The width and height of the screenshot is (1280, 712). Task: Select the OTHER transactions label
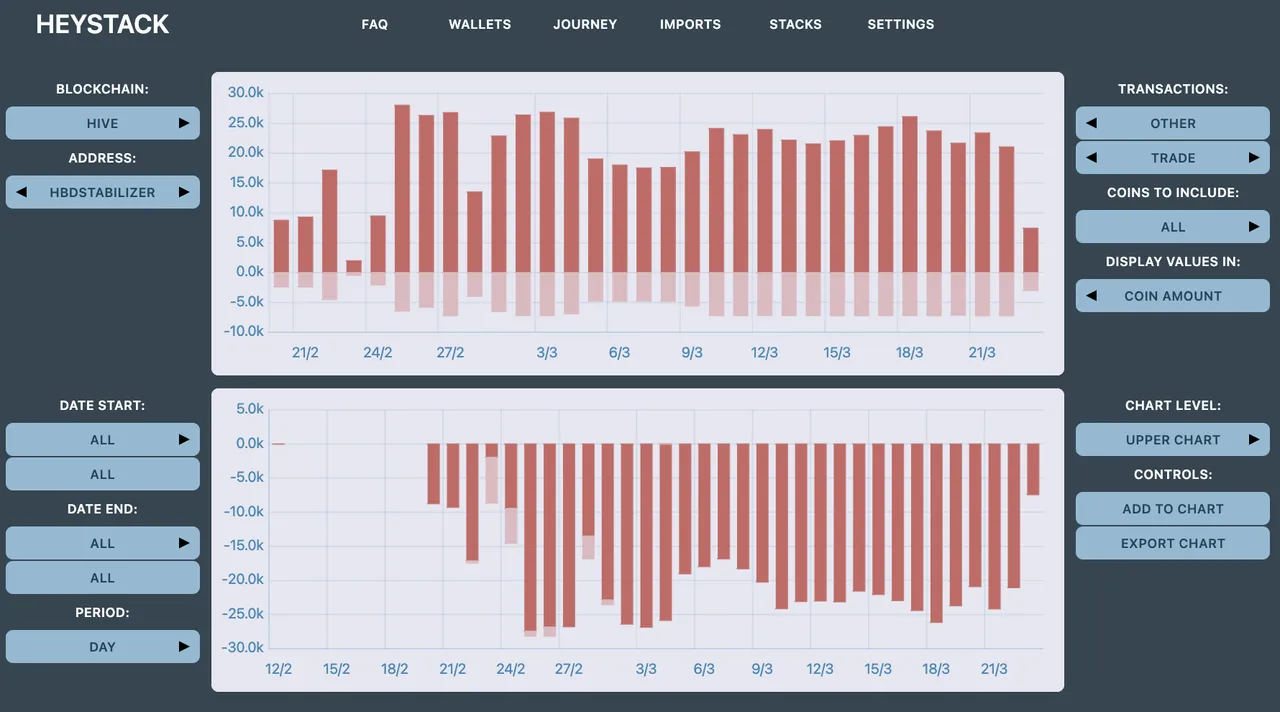click(x=1173, y=123)
